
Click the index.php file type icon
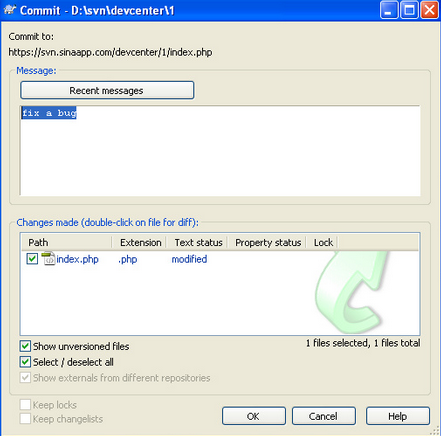[x=48, y=259]
